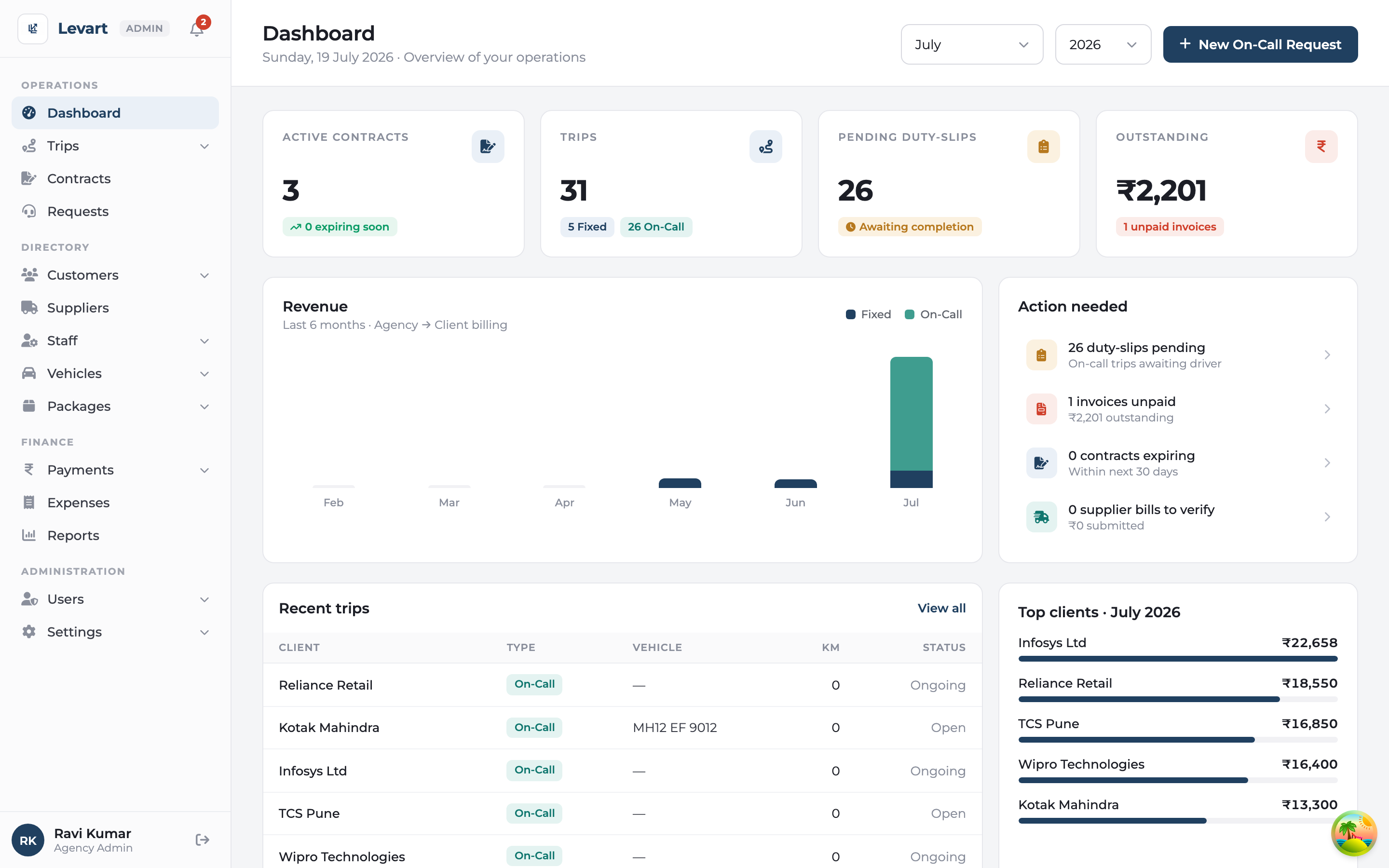Click View all recent trips link
Screen dimensions: 1389x868
[941, 608]
